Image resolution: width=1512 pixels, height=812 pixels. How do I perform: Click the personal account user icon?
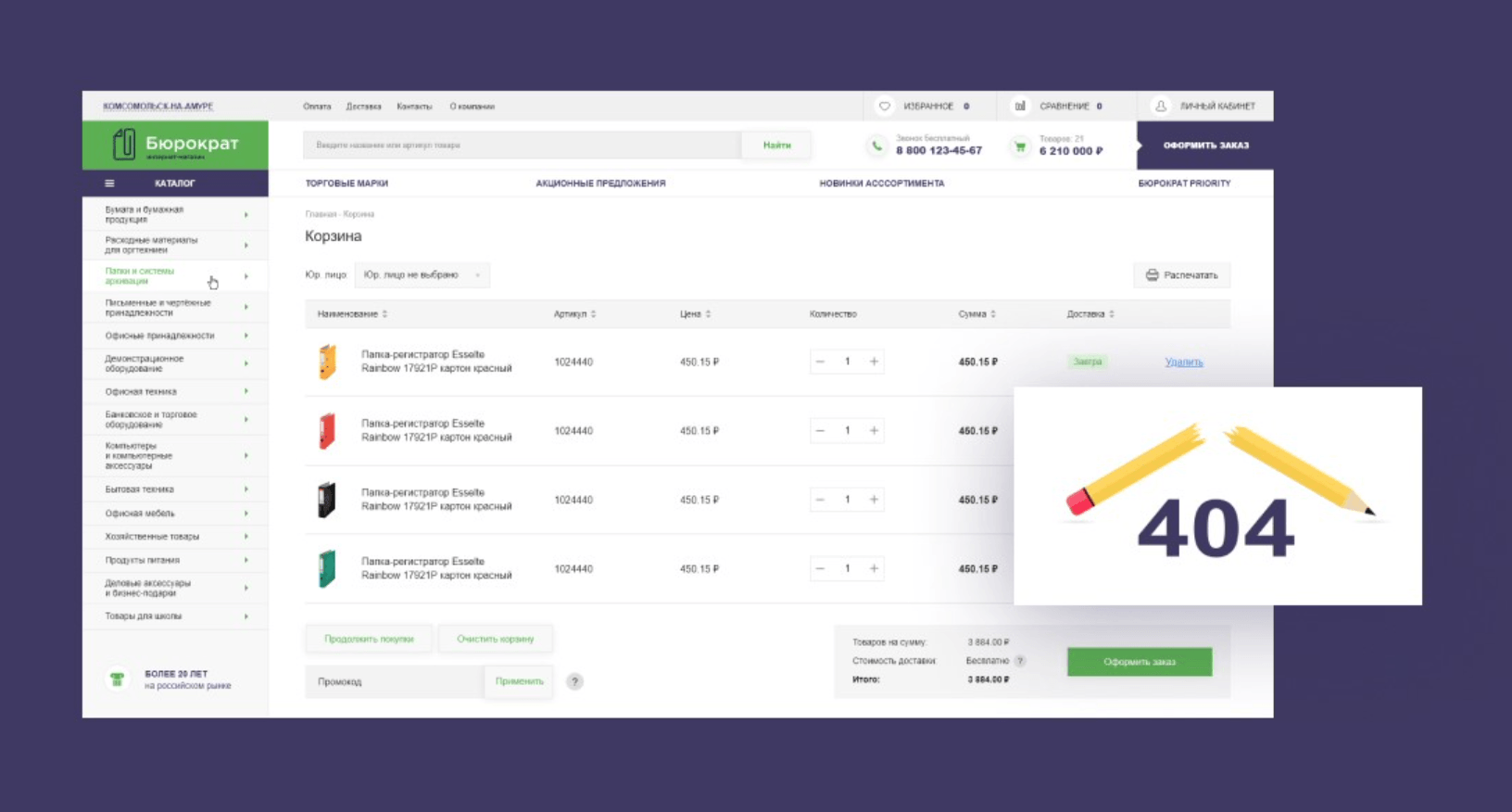tap(1161, 106)
